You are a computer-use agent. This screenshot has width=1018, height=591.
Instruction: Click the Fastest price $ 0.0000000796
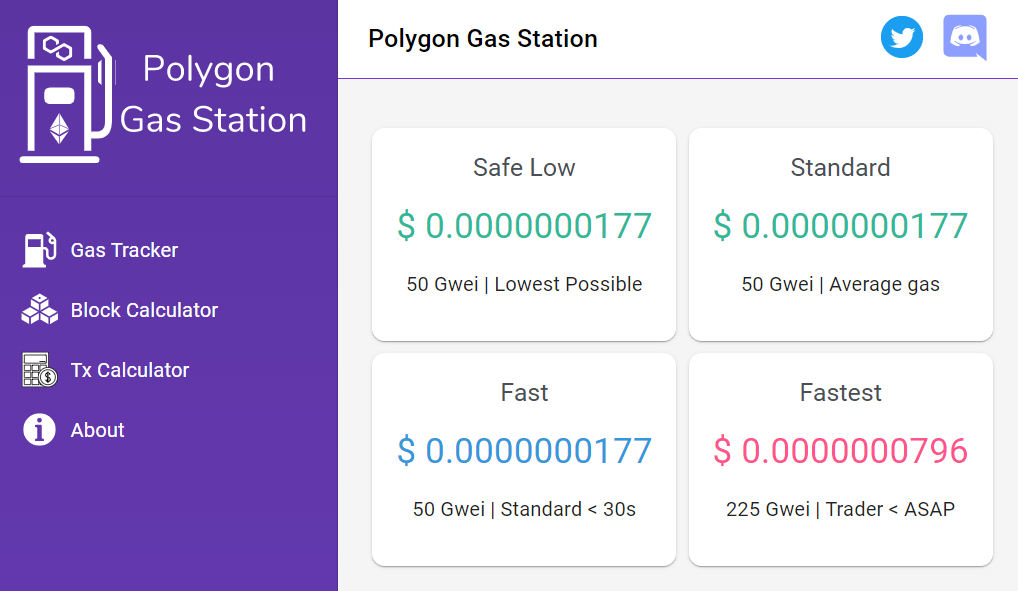(x=841, y=451)
